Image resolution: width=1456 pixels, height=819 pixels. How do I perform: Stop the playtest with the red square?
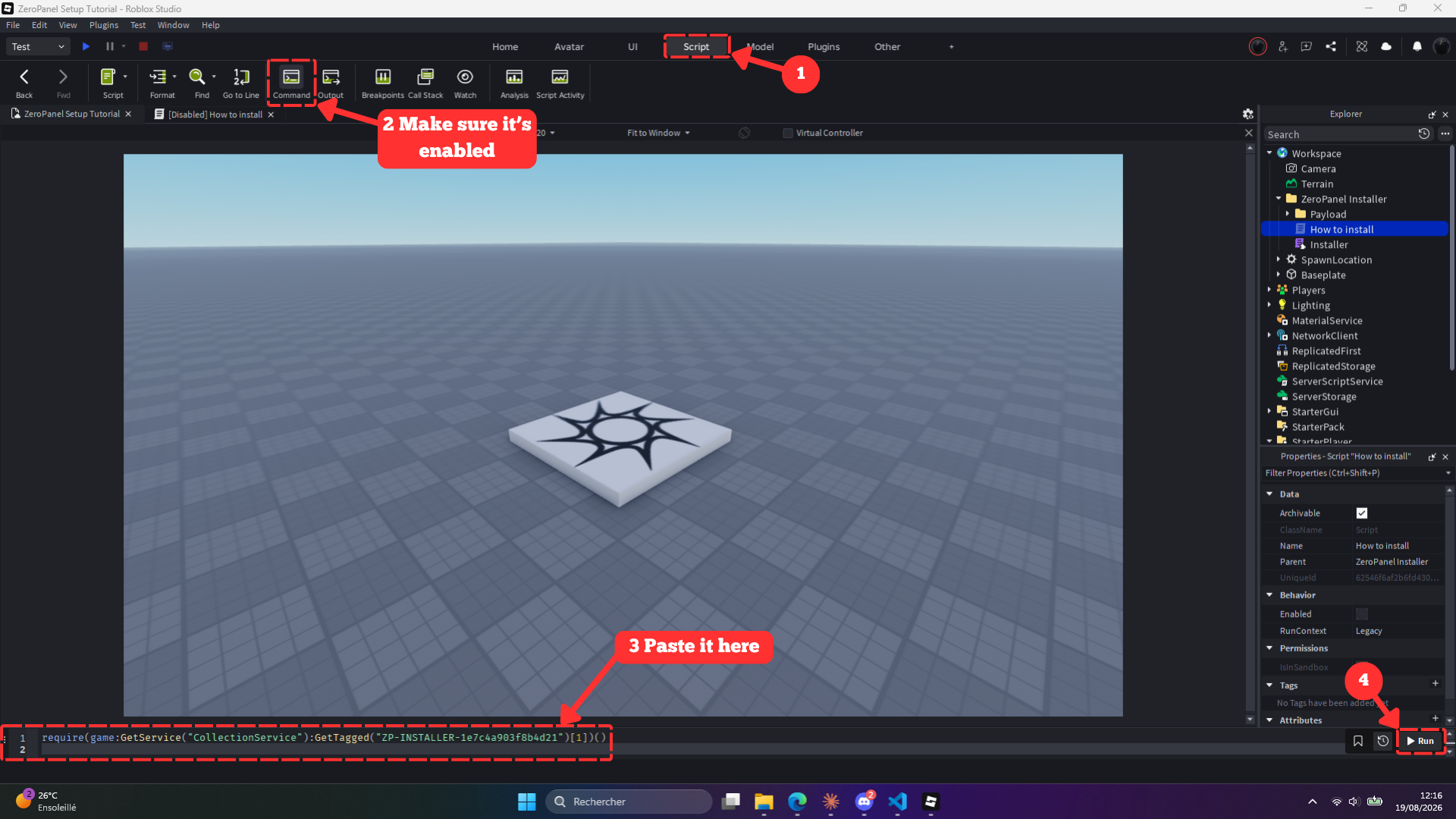tap(143, 46)
